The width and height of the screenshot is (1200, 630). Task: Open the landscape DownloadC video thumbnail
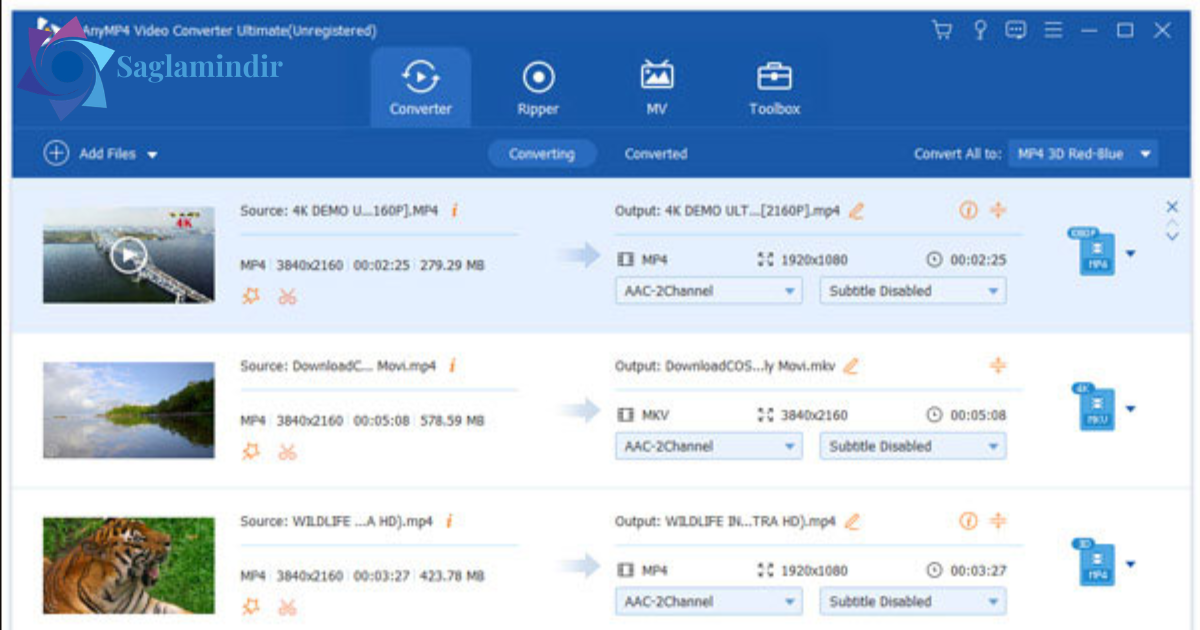click(x=128, y=410)
